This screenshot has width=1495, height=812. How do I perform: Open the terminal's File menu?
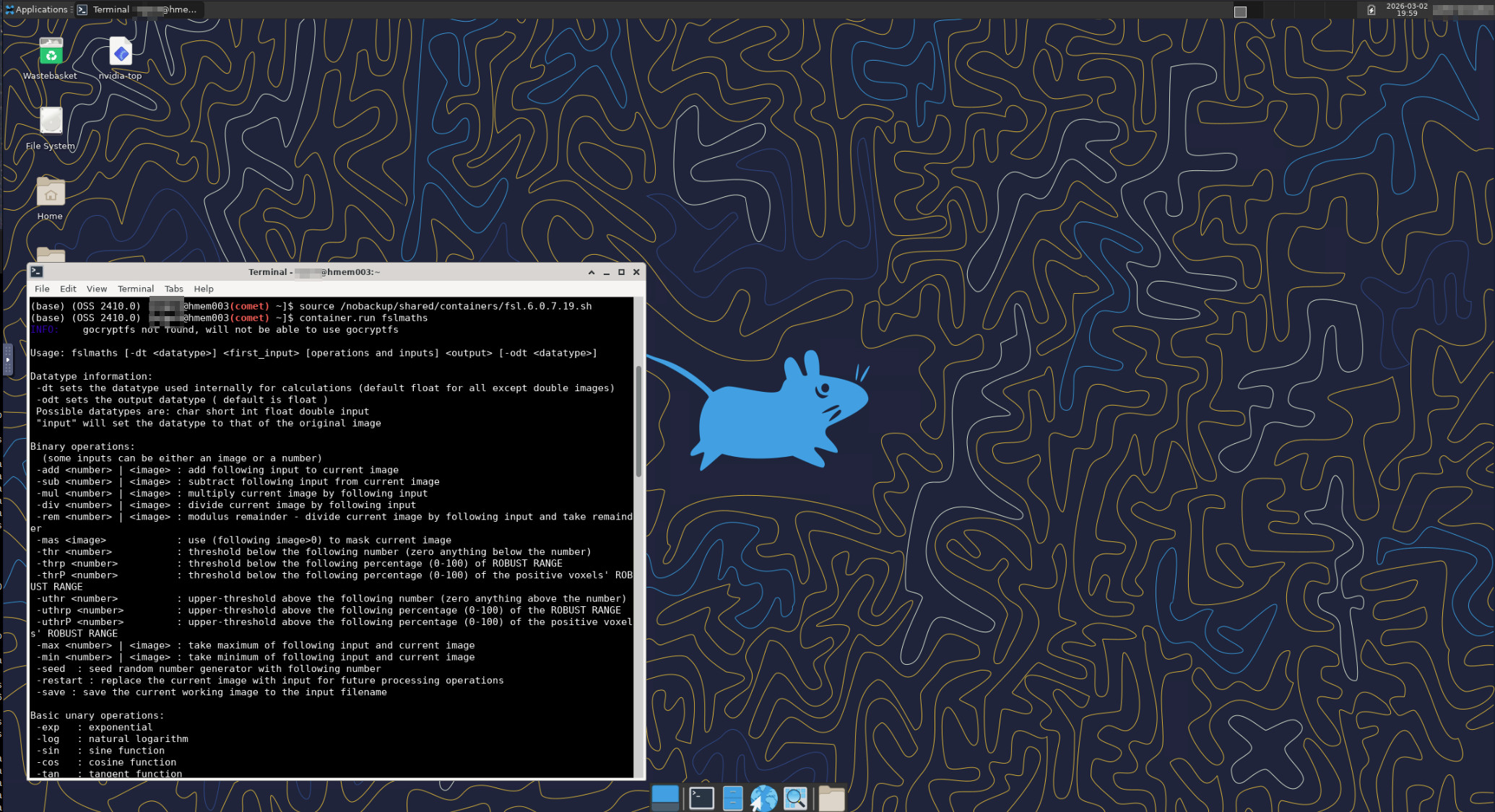[x=42, y=289]
